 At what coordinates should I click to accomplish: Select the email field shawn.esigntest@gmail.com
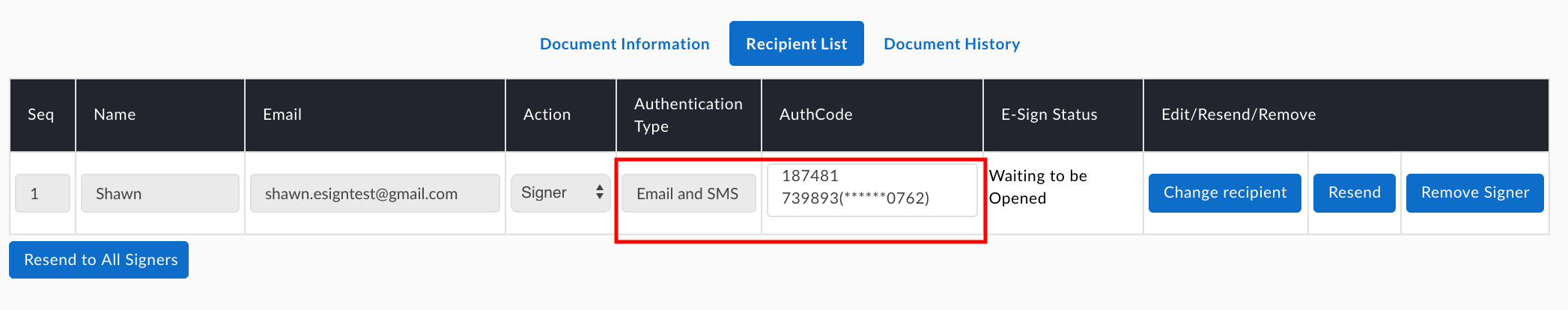(x=375, y=193)
